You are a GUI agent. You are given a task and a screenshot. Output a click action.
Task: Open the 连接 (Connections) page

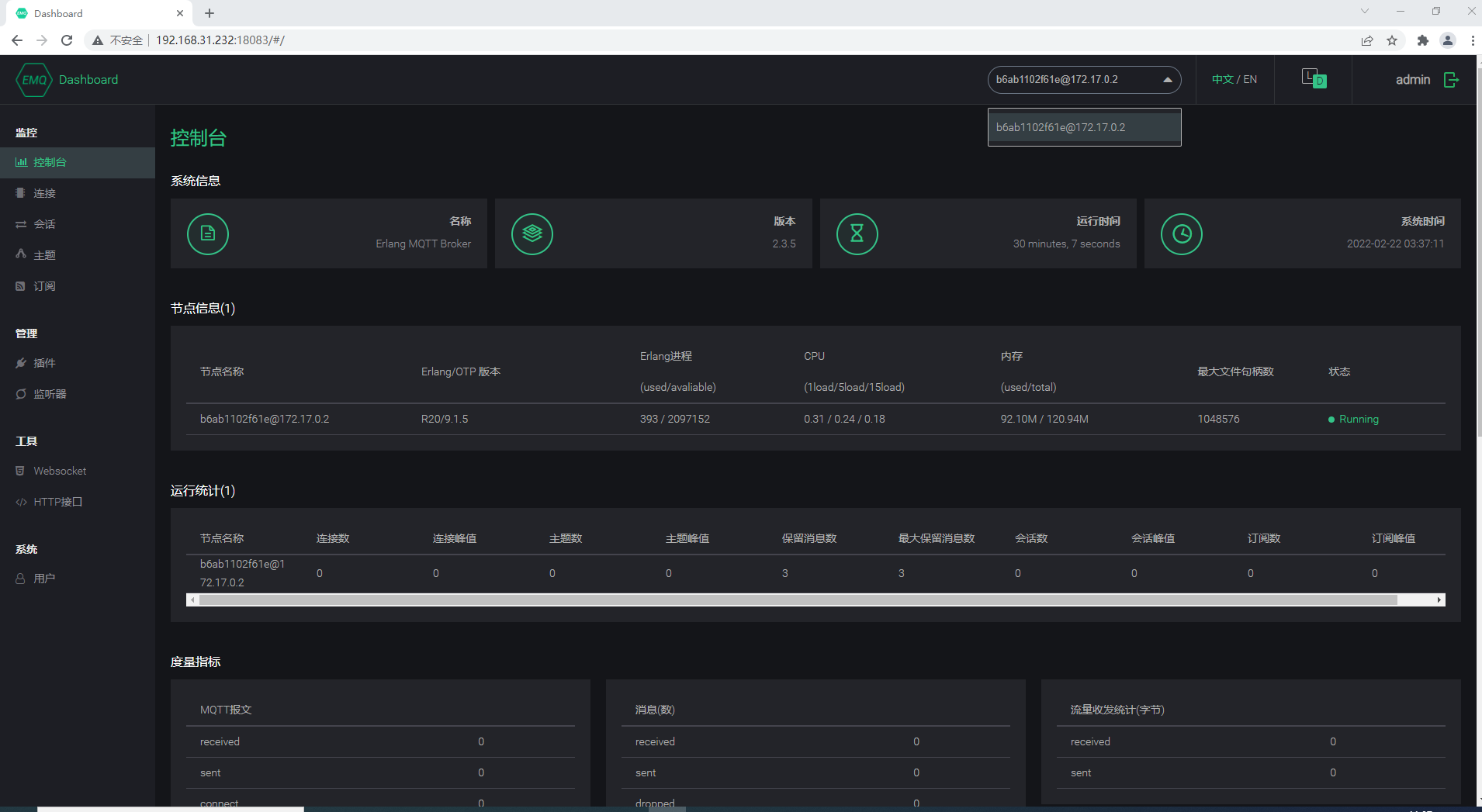(x=43, y=193)
